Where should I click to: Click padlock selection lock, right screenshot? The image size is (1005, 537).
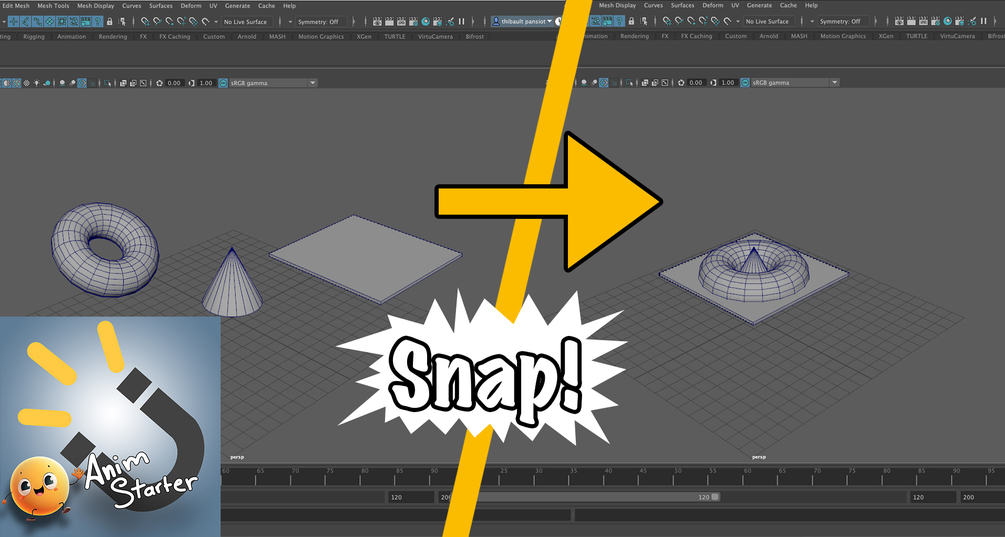point(631,21)
